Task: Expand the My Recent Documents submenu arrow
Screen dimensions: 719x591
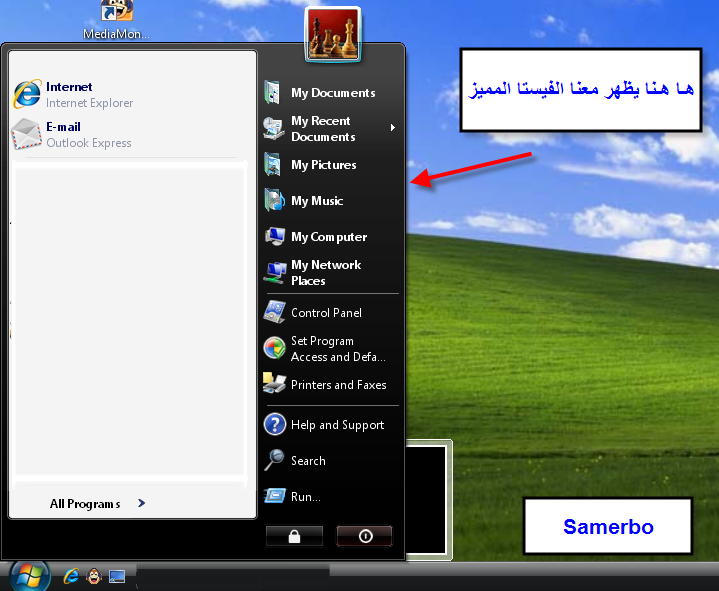Action: (393, 127)
